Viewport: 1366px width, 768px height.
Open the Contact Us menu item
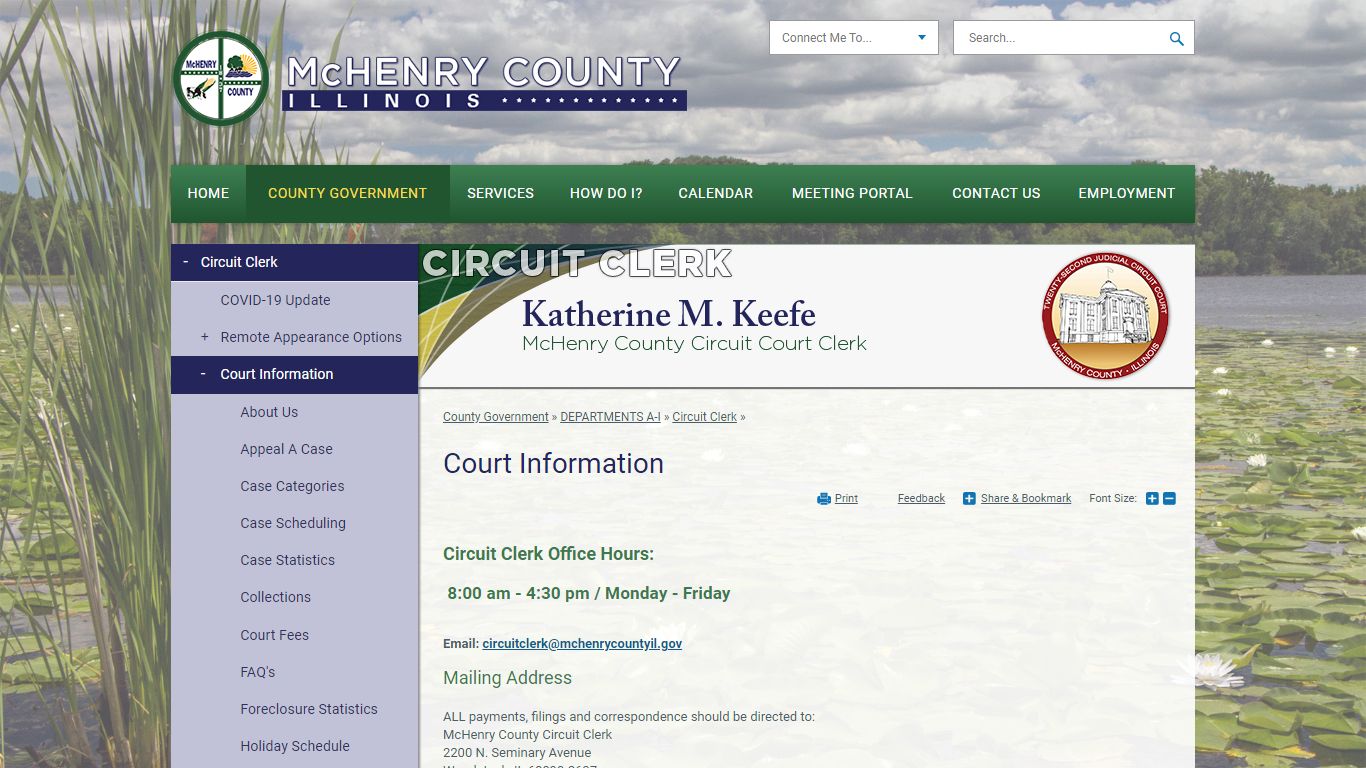click(x=996, y=193)
